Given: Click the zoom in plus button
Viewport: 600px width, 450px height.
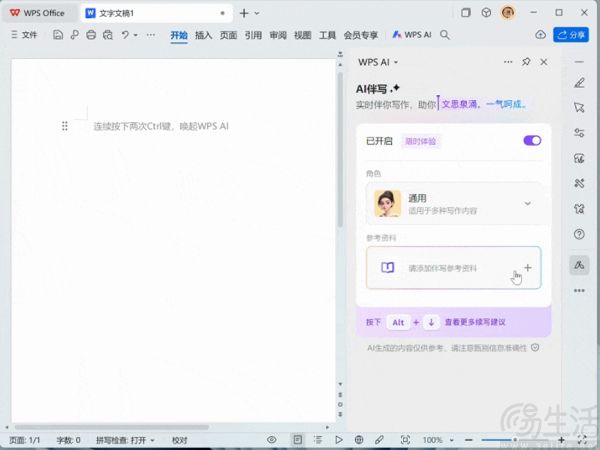Looking at the screenshot, I should pos(561,440).
